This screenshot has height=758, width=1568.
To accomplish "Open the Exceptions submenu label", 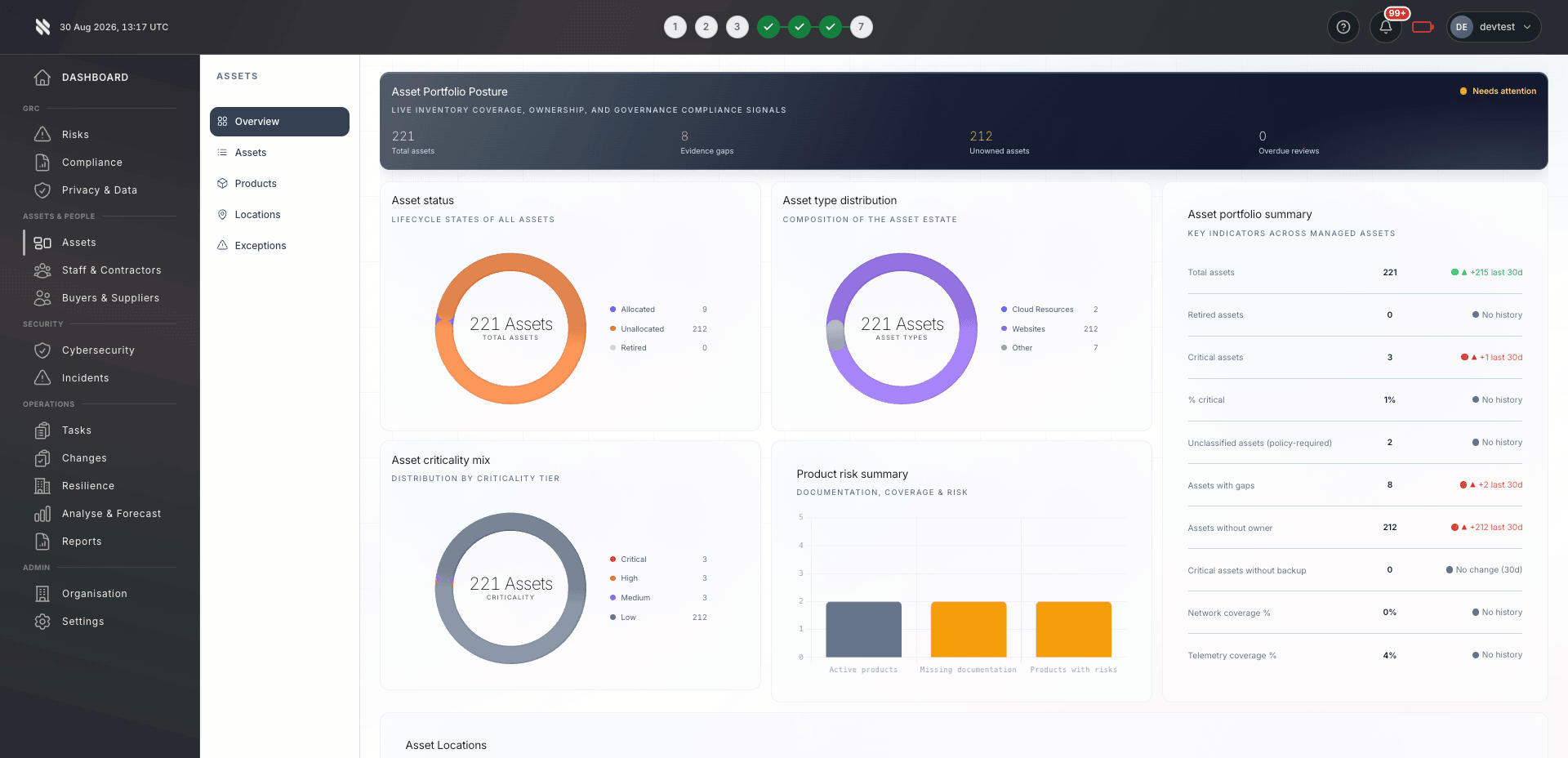I will 261,246.
